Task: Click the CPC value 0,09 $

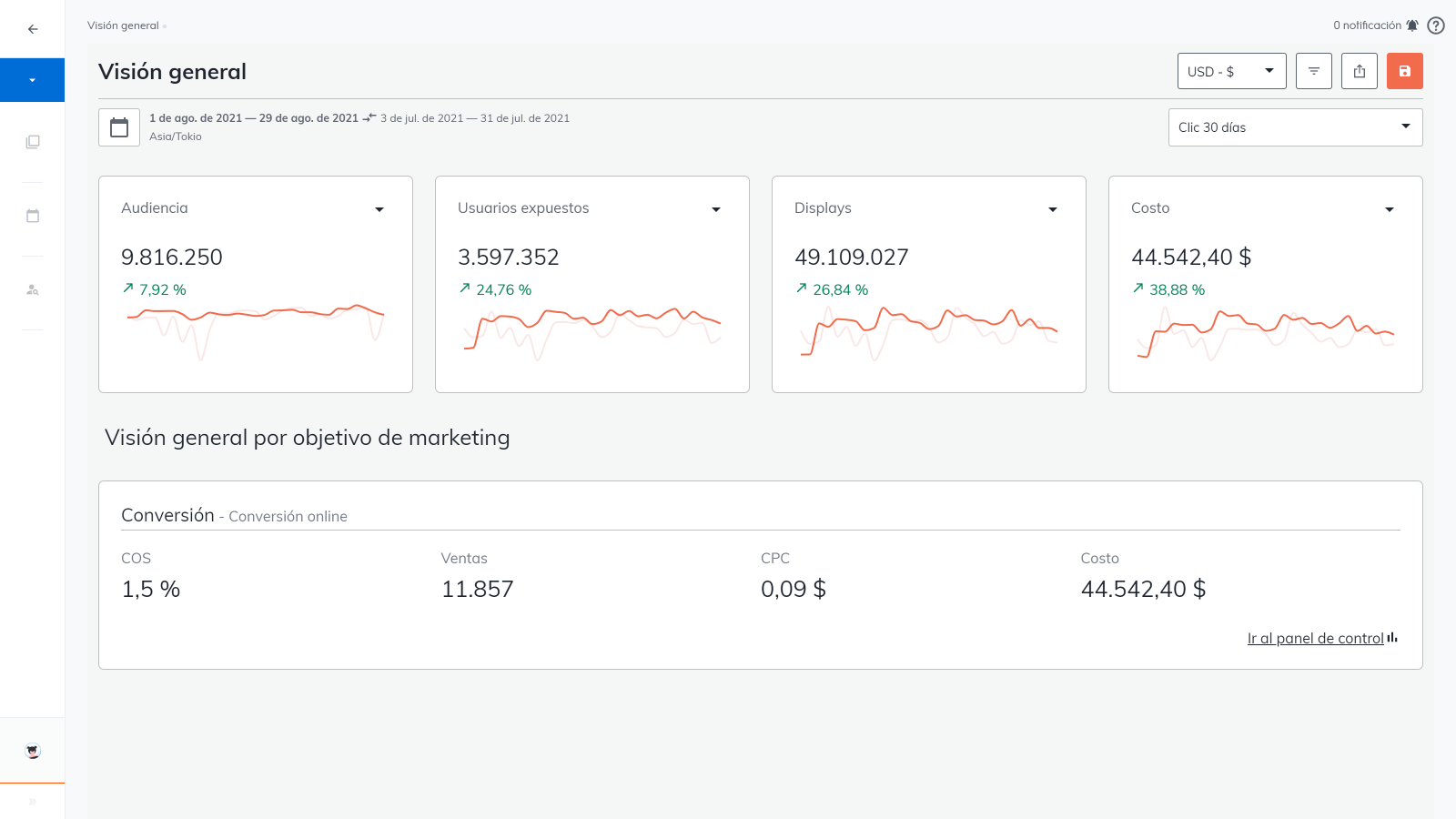Action: (x=794, y=590)
